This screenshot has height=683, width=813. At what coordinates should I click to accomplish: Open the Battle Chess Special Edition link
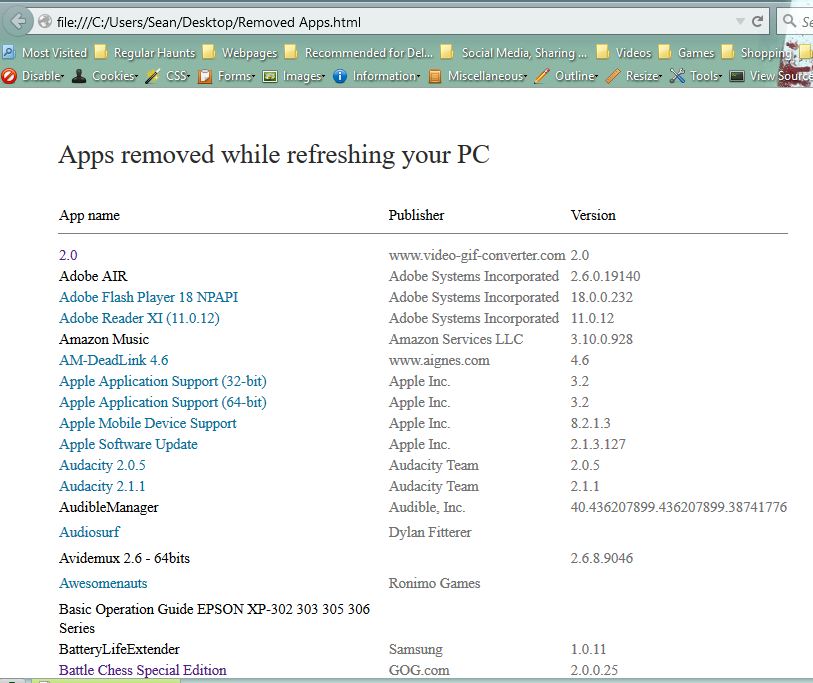click(143, 670)
